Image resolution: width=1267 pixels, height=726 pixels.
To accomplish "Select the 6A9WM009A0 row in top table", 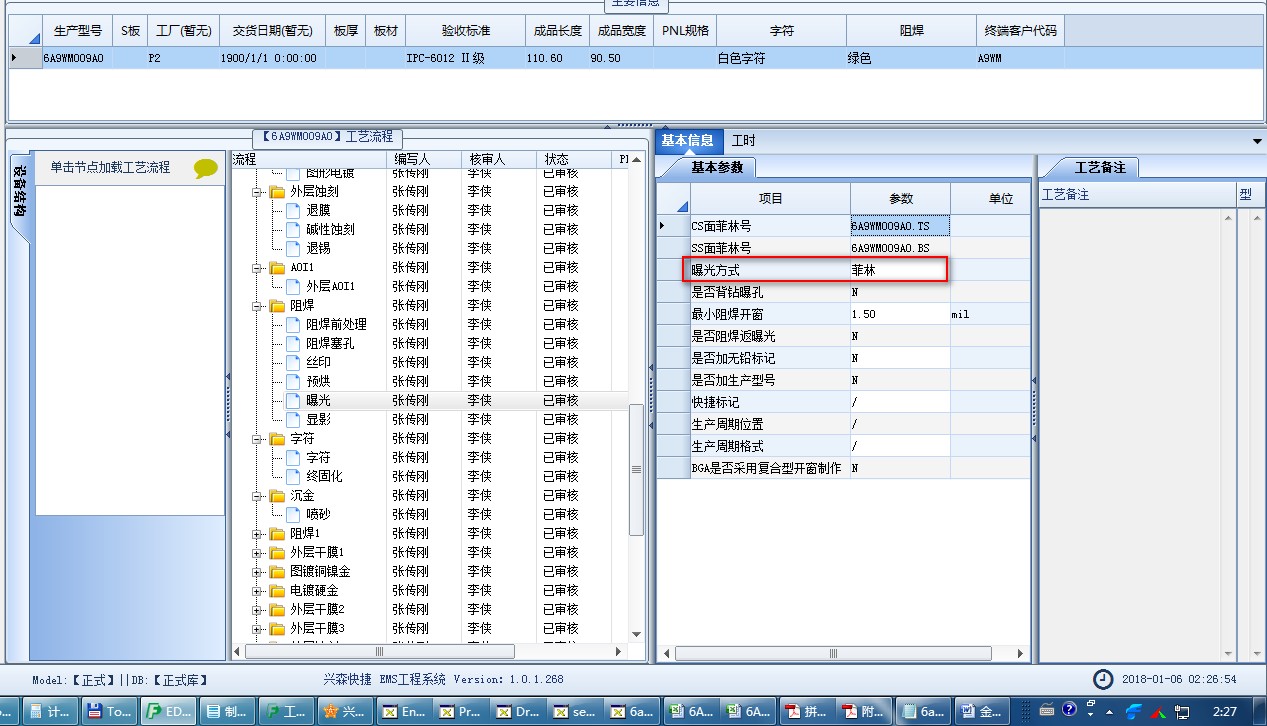I will click(x=635, y=58).
